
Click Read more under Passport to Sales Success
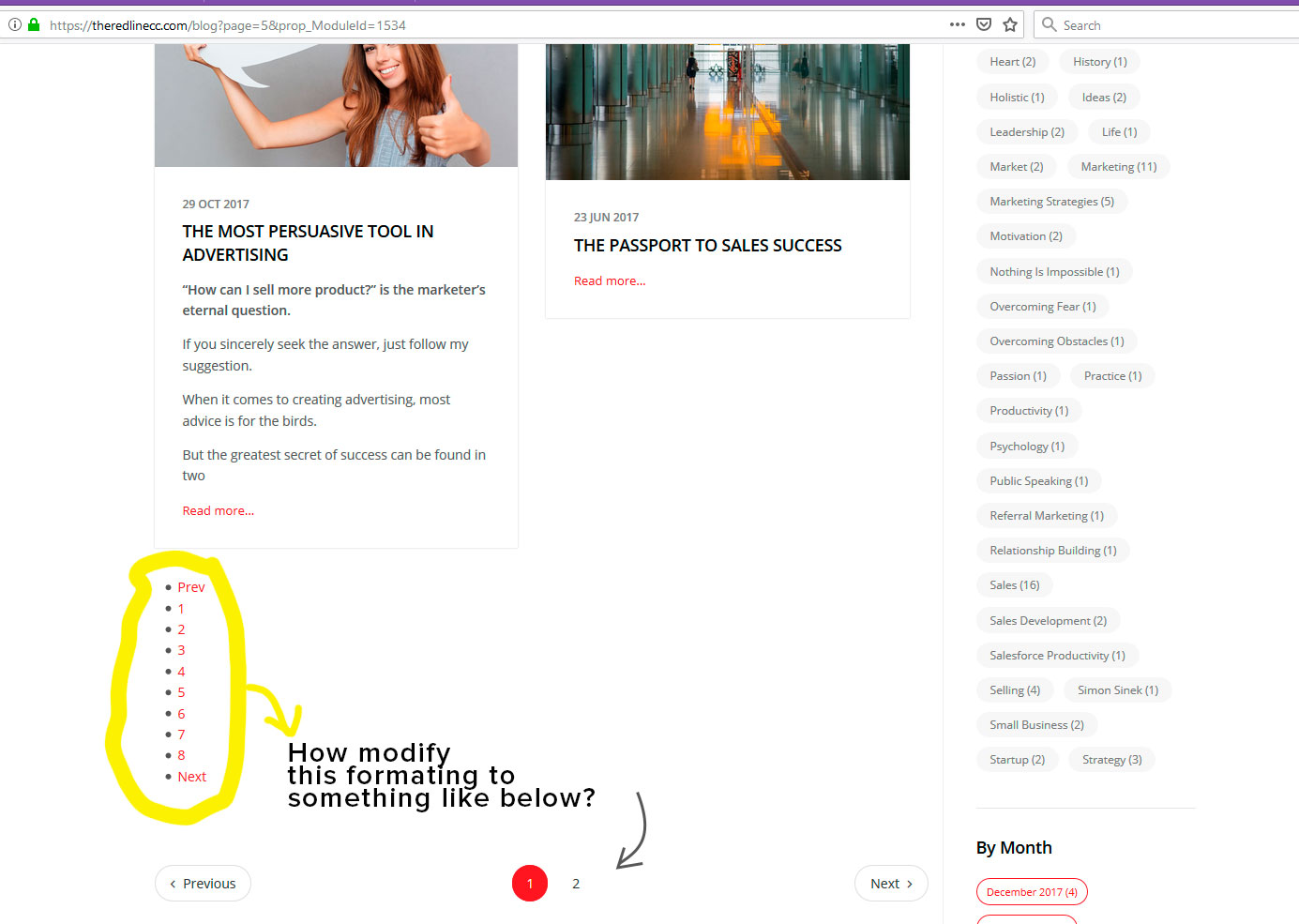click(x=610, y=280)
